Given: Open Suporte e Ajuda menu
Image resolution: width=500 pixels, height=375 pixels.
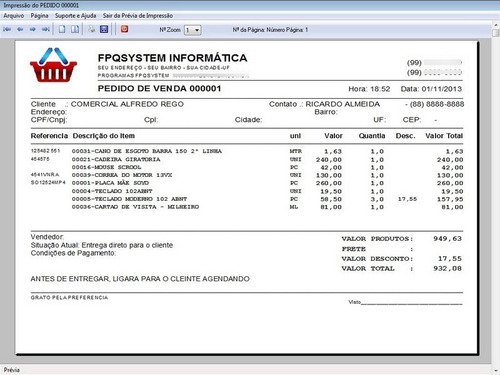Looking at the screenshot, I should [x=76, y=16].
